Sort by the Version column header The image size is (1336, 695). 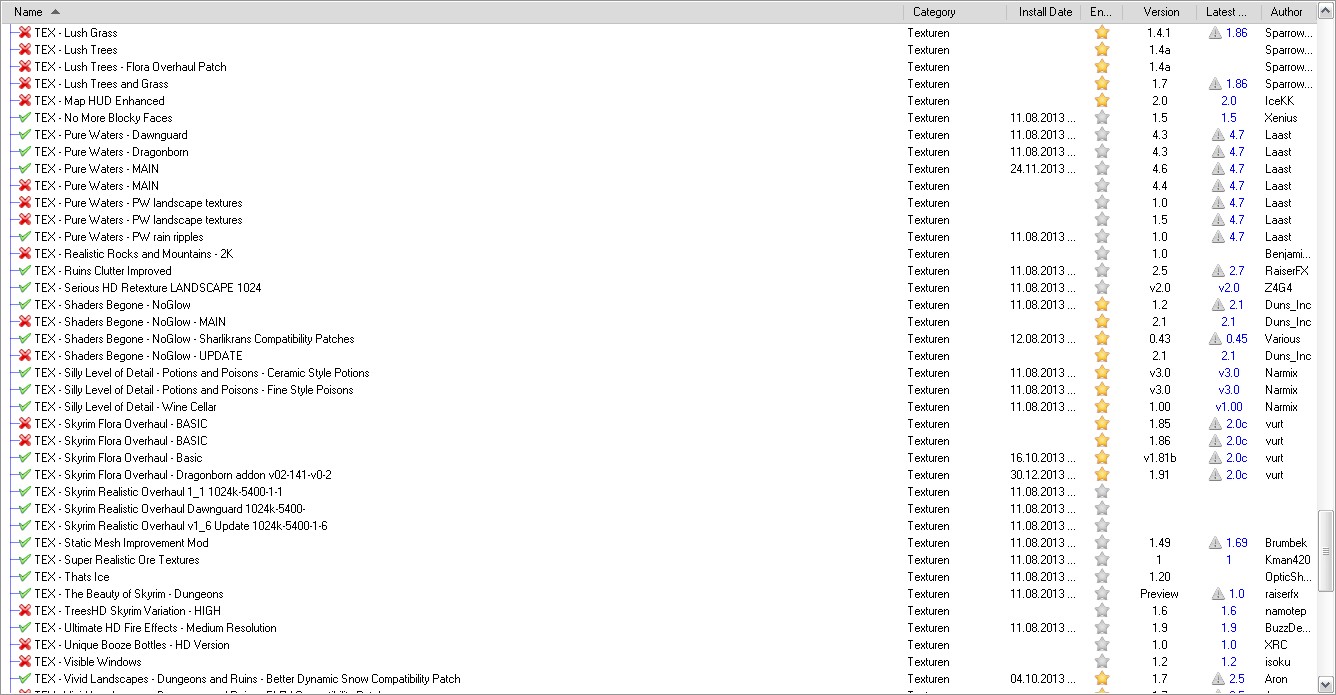tap(1160, 12)
